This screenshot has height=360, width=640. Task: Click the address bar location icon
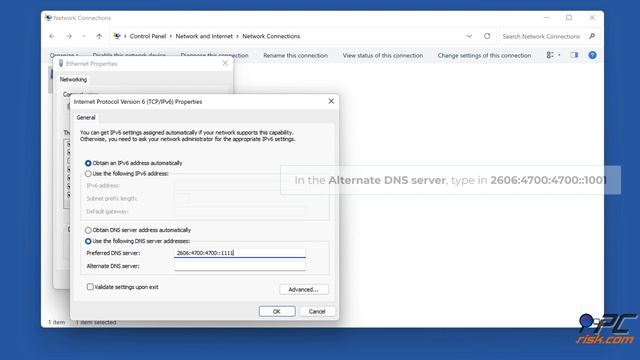pyautogui.click(x=117, y=36)
